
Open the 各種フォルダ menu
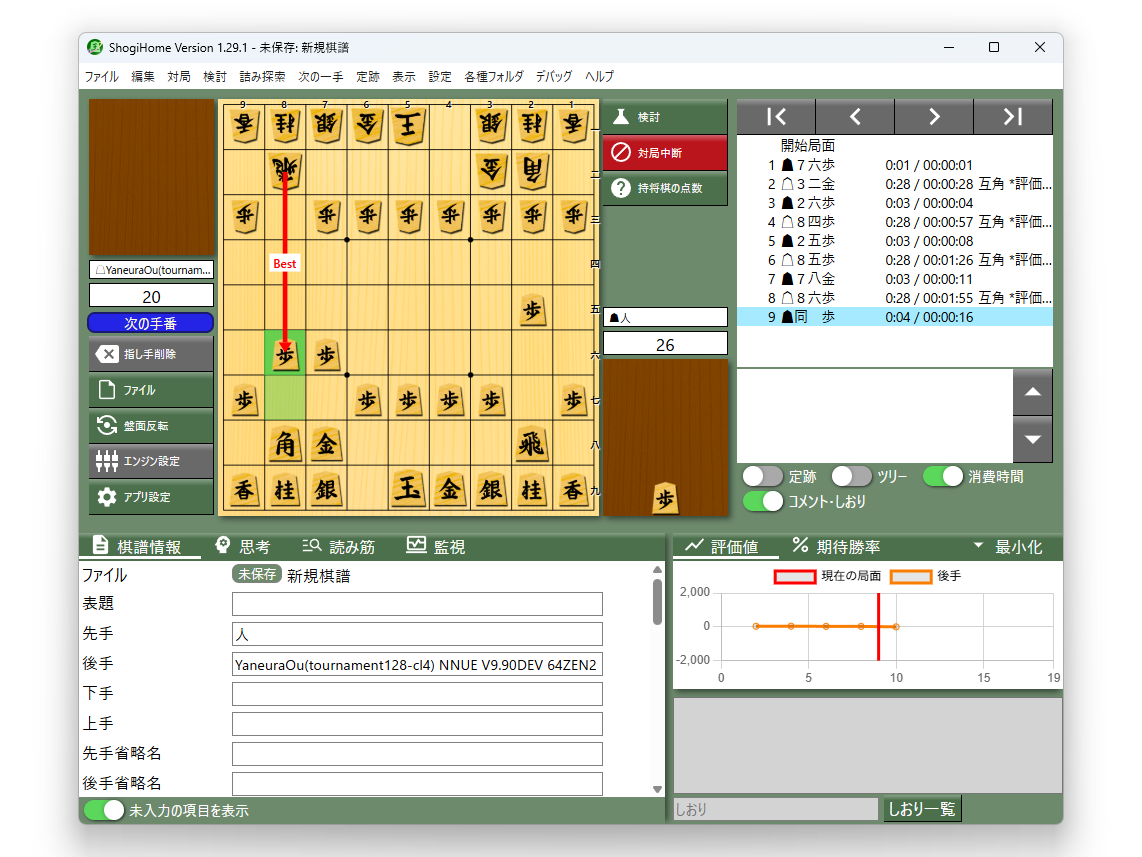click(x=494, y=76)
